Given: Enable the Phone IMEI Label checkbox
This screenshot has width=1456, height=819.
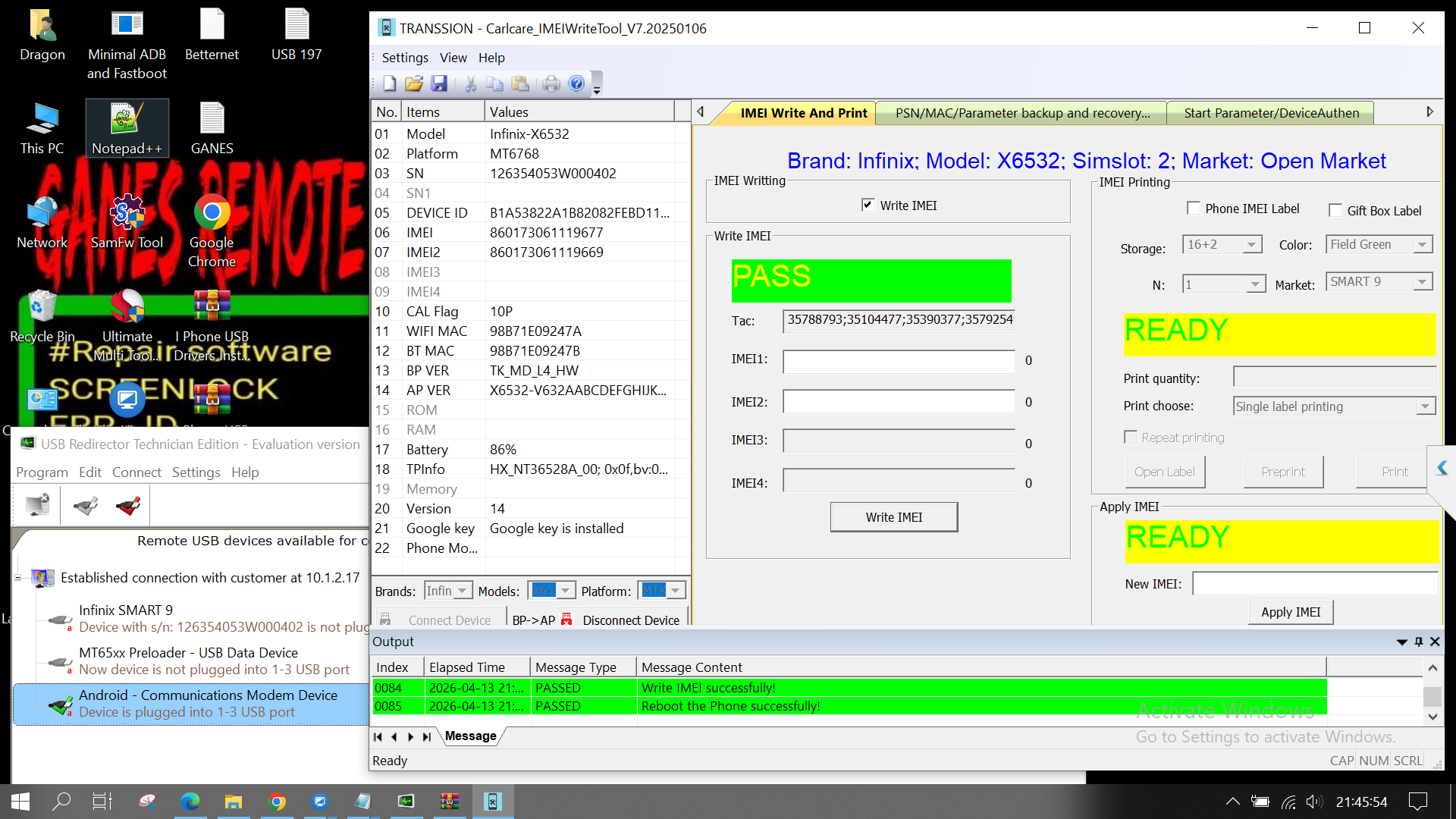Looking at the screenshot, I should 1194,208.
